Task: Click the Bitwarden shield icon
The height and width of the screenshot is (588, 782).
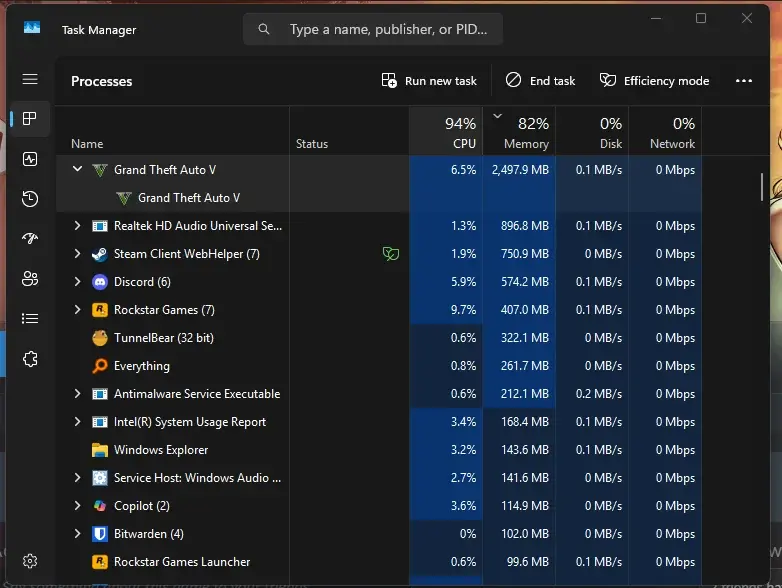Action: [100, 534]
